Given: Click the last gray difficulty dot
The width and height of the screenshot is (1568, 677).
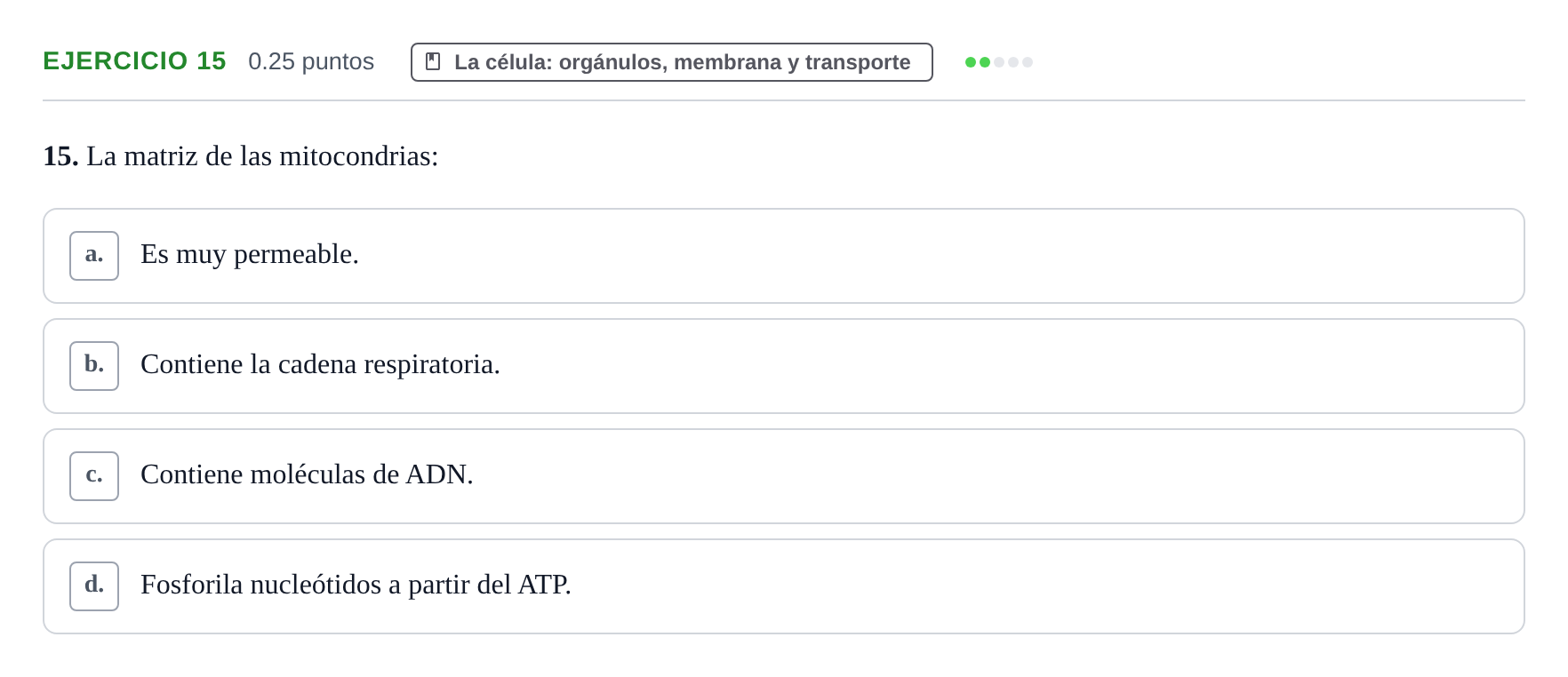Looking at the screenshot, I should (x=1028, y=62).
